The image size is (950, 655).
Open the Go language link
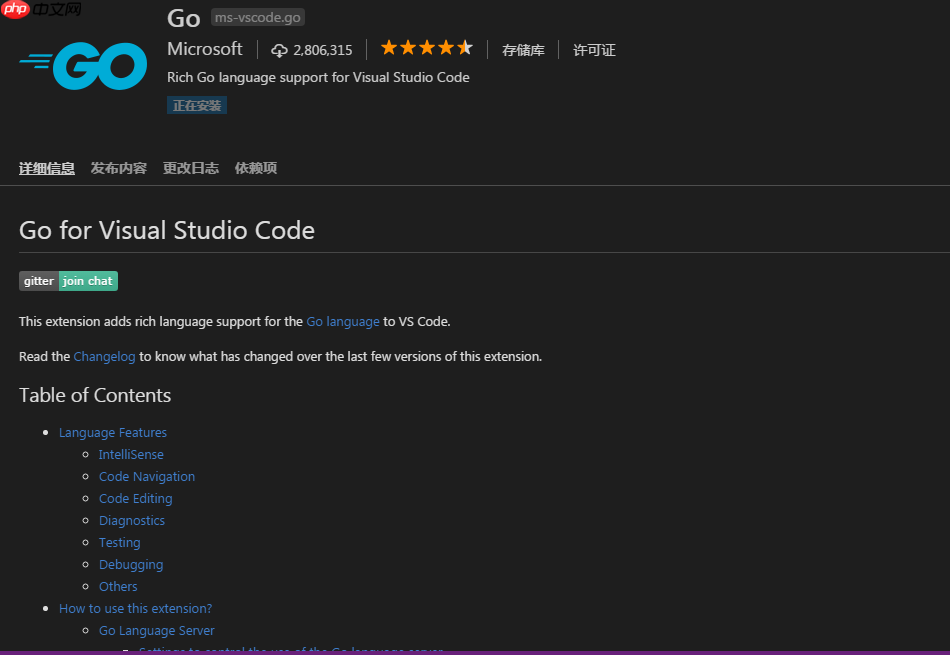(343, 322)
